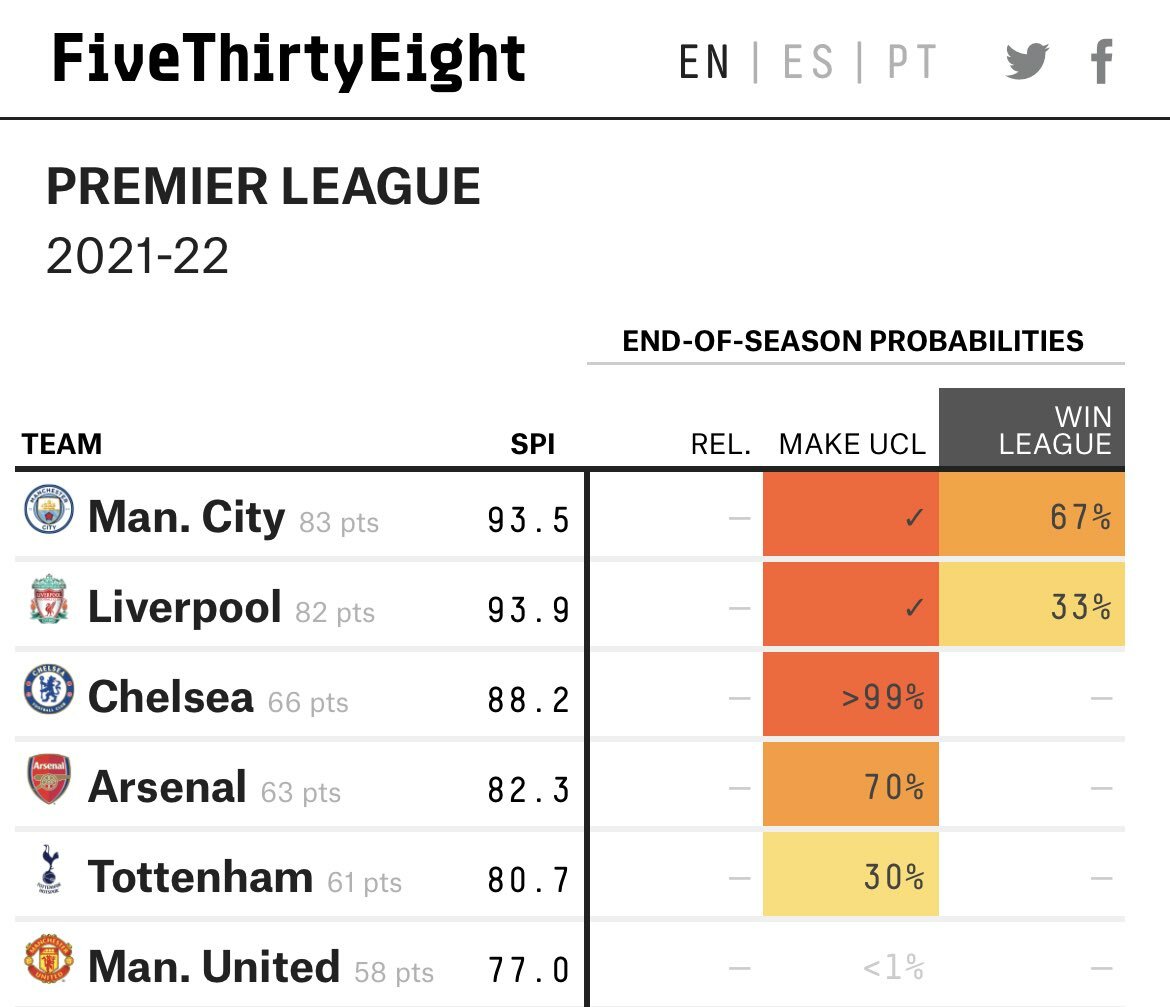Open the Tottenham team name link
The height and width of the screenshot is (1007, 1170).
click(200, 877)
